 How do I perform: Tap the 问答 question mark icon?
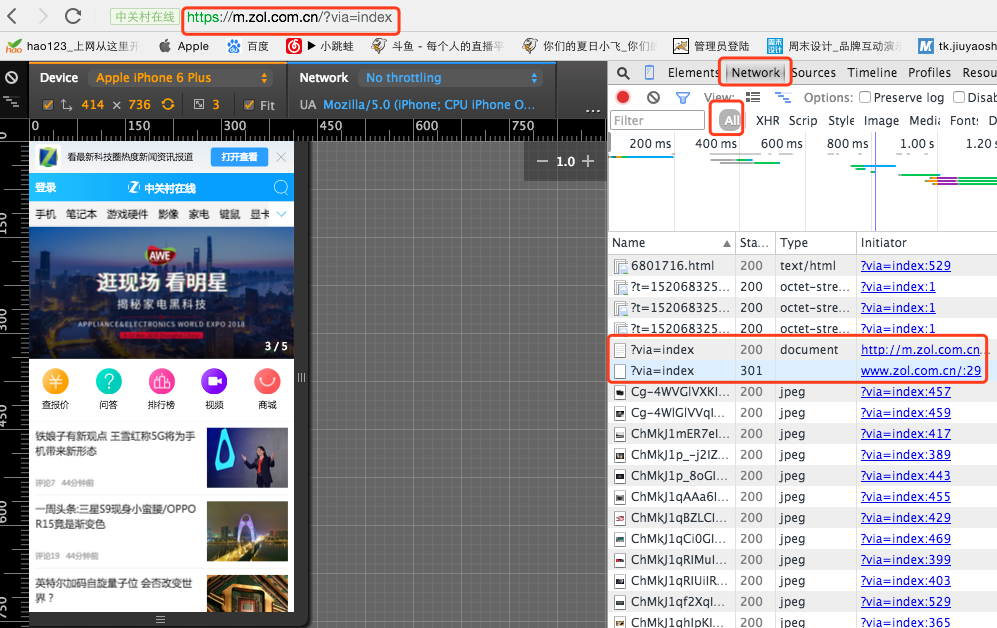coord(109,381)
